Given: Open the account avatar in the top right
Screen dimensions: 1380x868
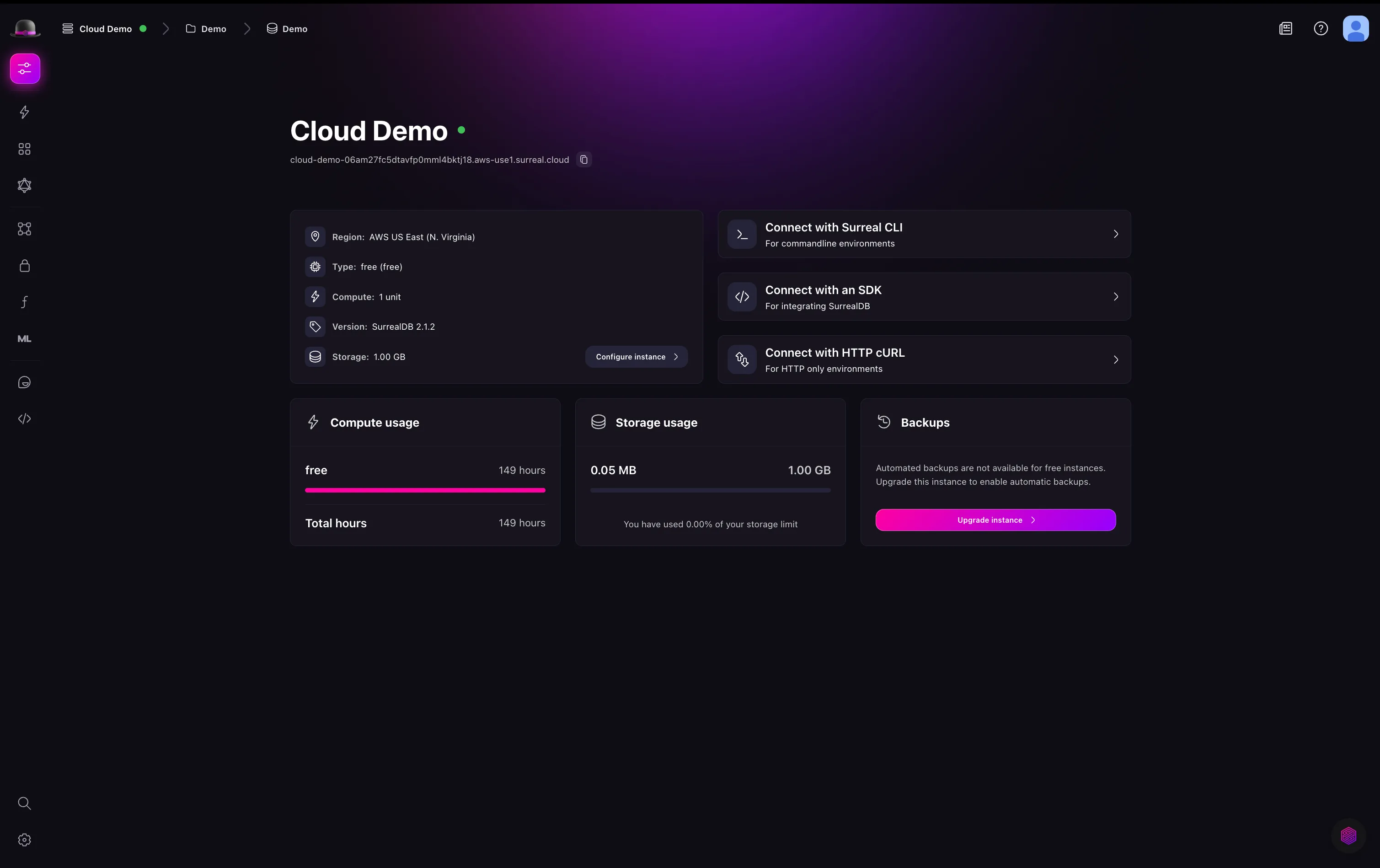Looking at the screenshot, I should [x=1355, y=28].
